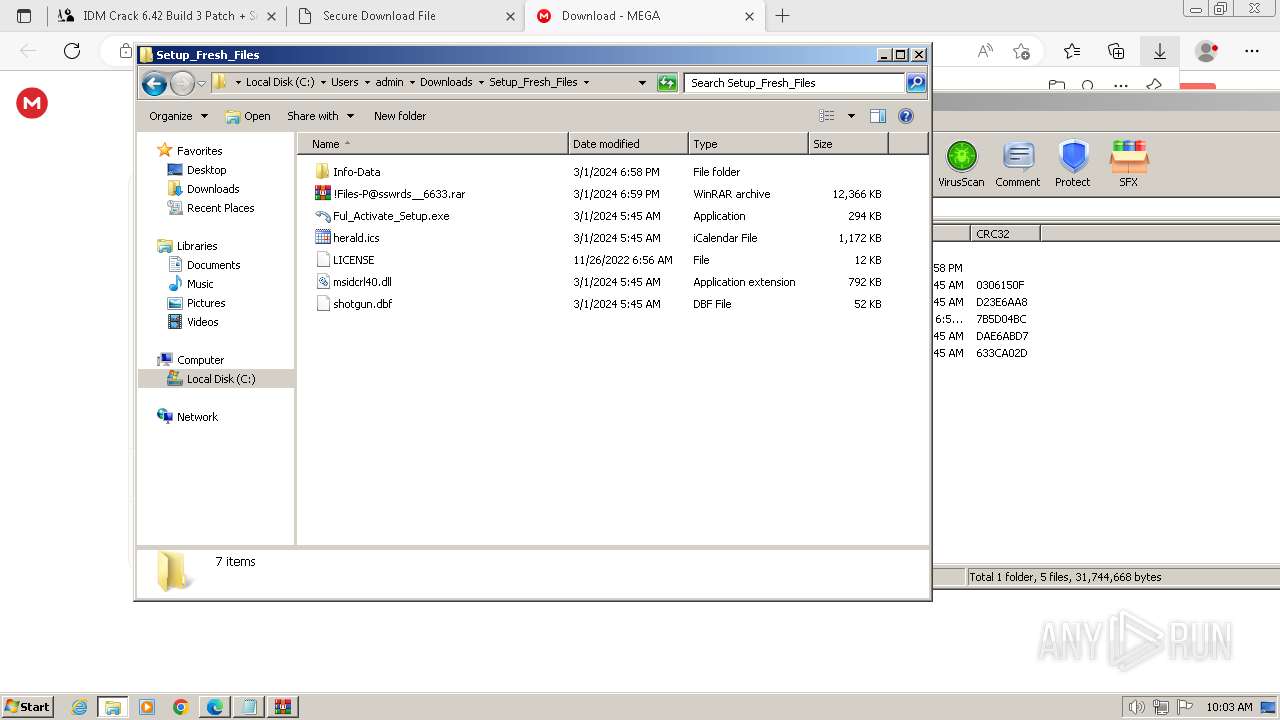Screen dimensions: 1280x720
Task: Select Desktop under Favorites
Action: point(206,170)
